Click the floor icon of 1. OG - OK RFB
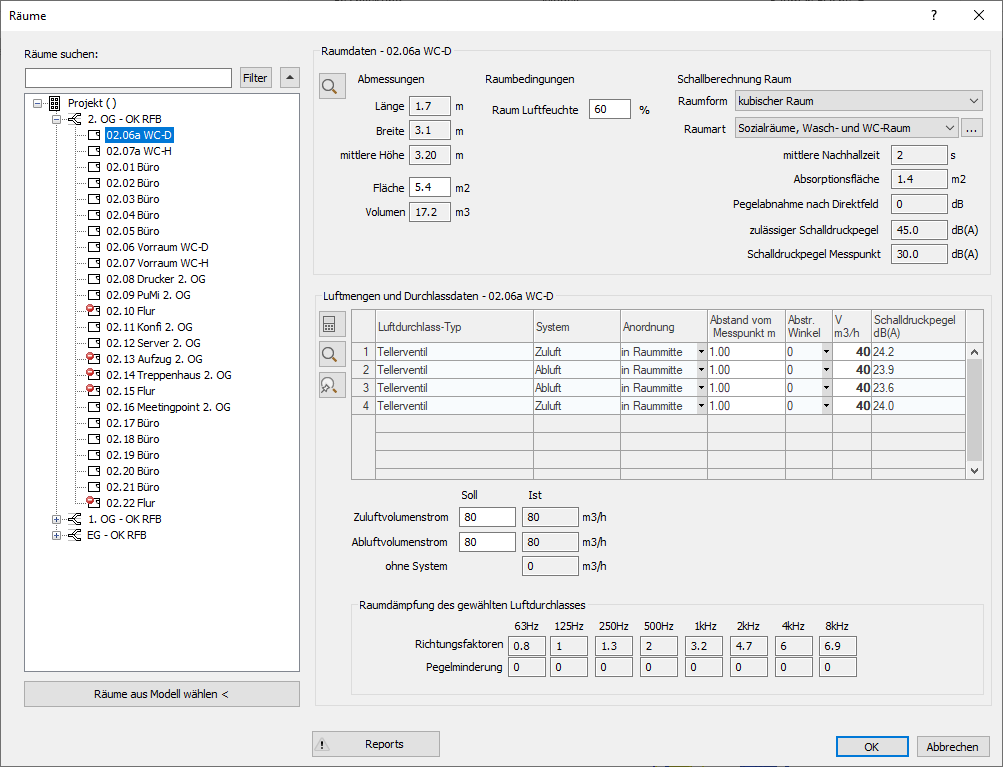The width and height of the screenshot is (1003, 767). point(74,519)
